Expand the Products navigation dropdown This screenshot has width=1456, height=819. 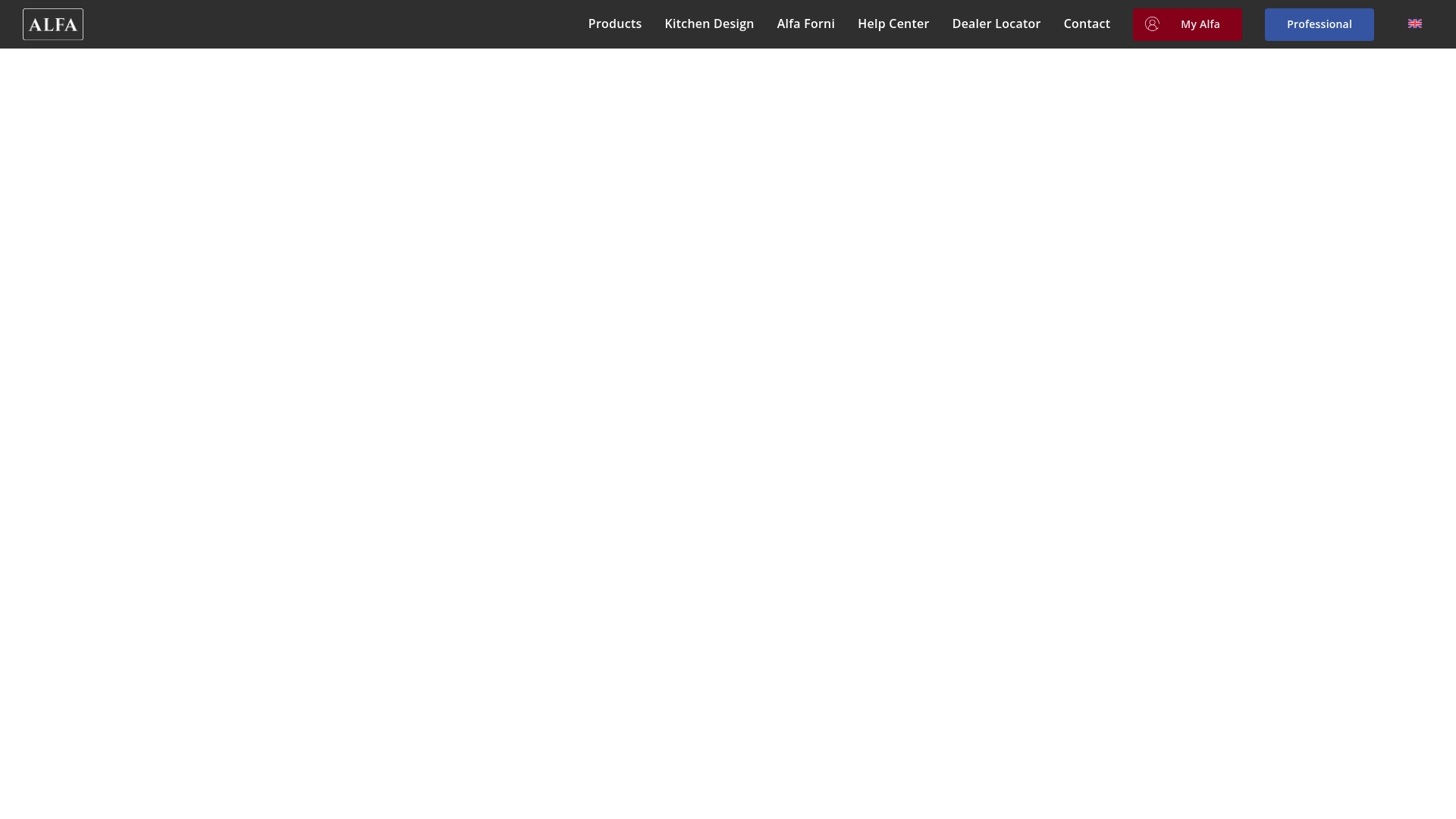tap(615, 24)
